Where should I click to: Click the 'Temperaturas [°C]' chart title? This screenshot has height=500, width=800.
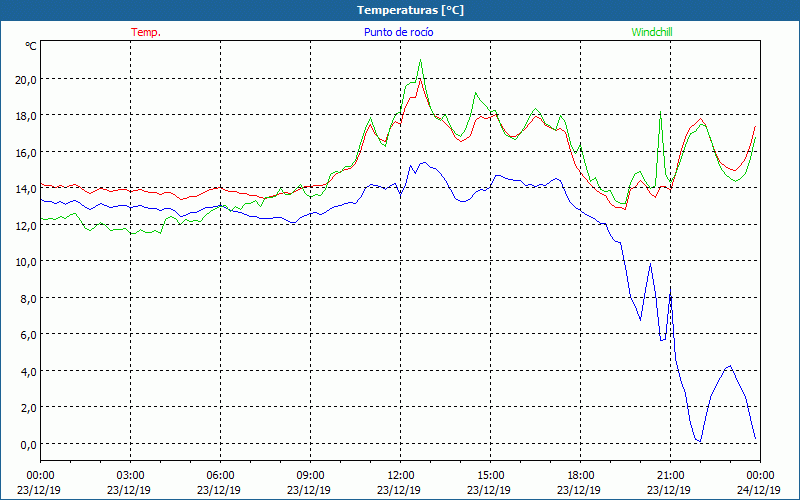pyautogui.click(x=410, y=10)
